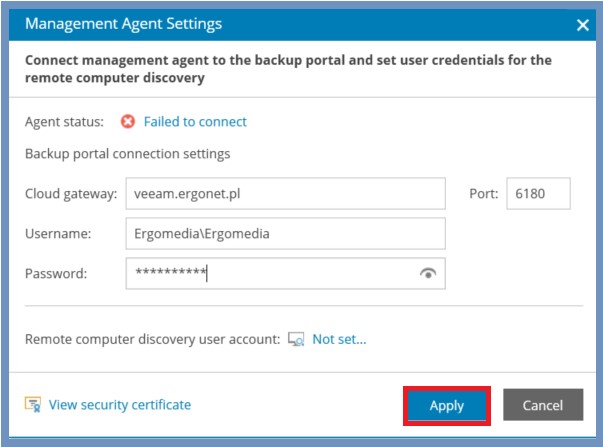The image size is (603, 447).
Task: Click the Agent status label
Action: (x=64, y=122)
